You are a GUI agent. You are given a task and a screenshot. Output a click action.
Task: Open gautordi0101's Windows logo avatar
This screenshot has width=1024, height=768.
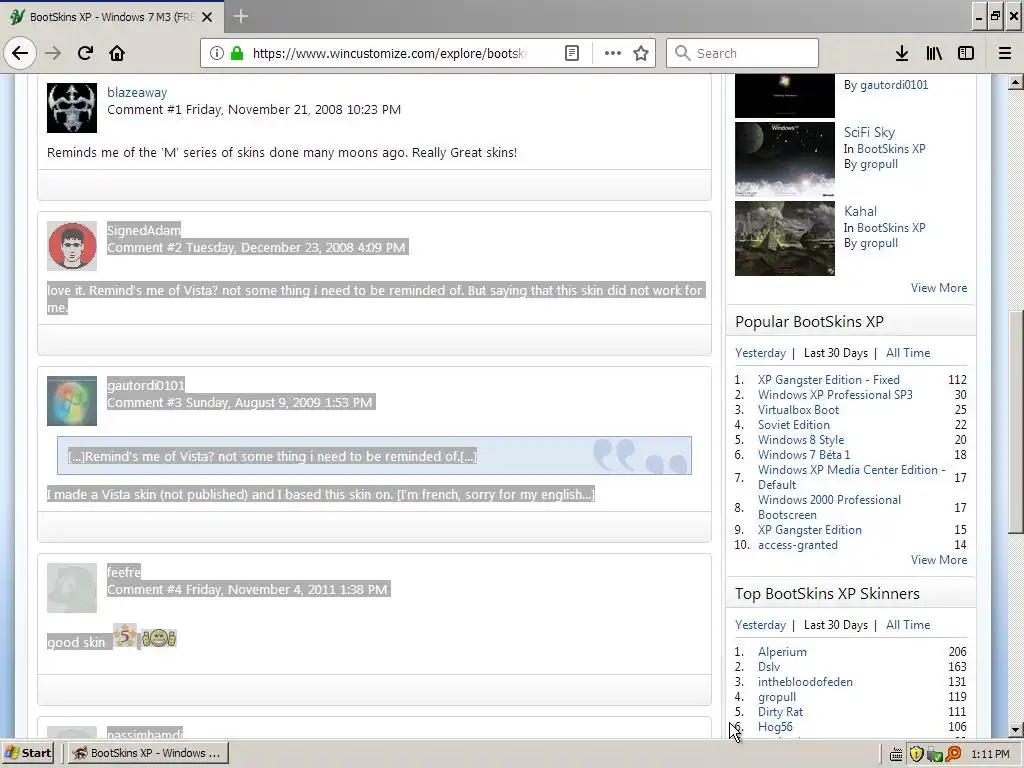click(72, 401)
